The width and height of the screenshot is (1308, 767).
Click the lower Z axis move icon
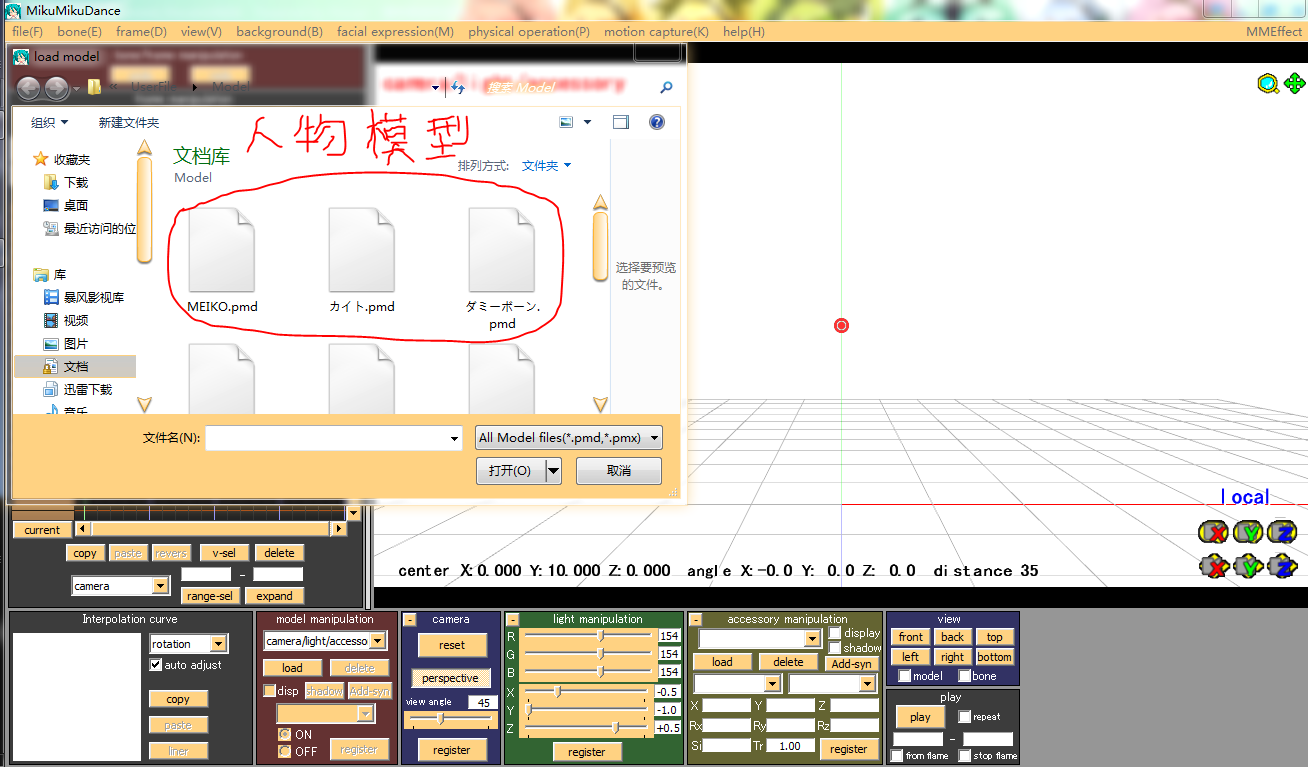point(1281,567)
